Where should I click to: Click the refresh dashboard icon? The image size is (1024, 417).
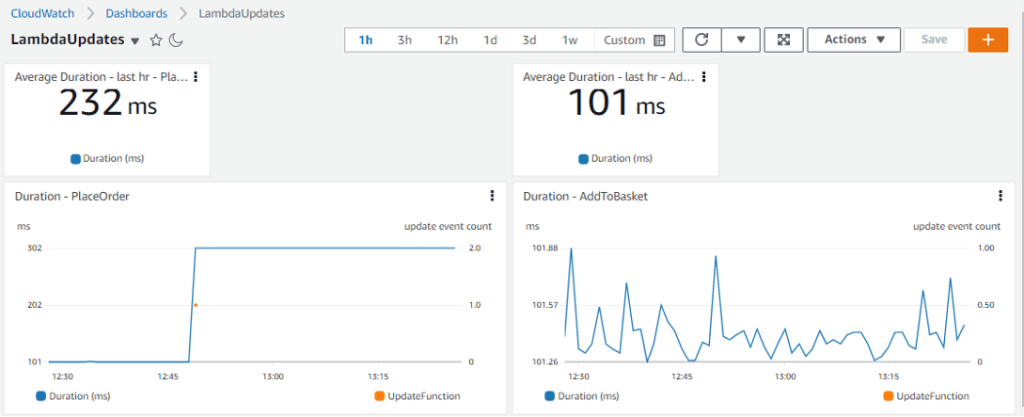tap(702, 40)
